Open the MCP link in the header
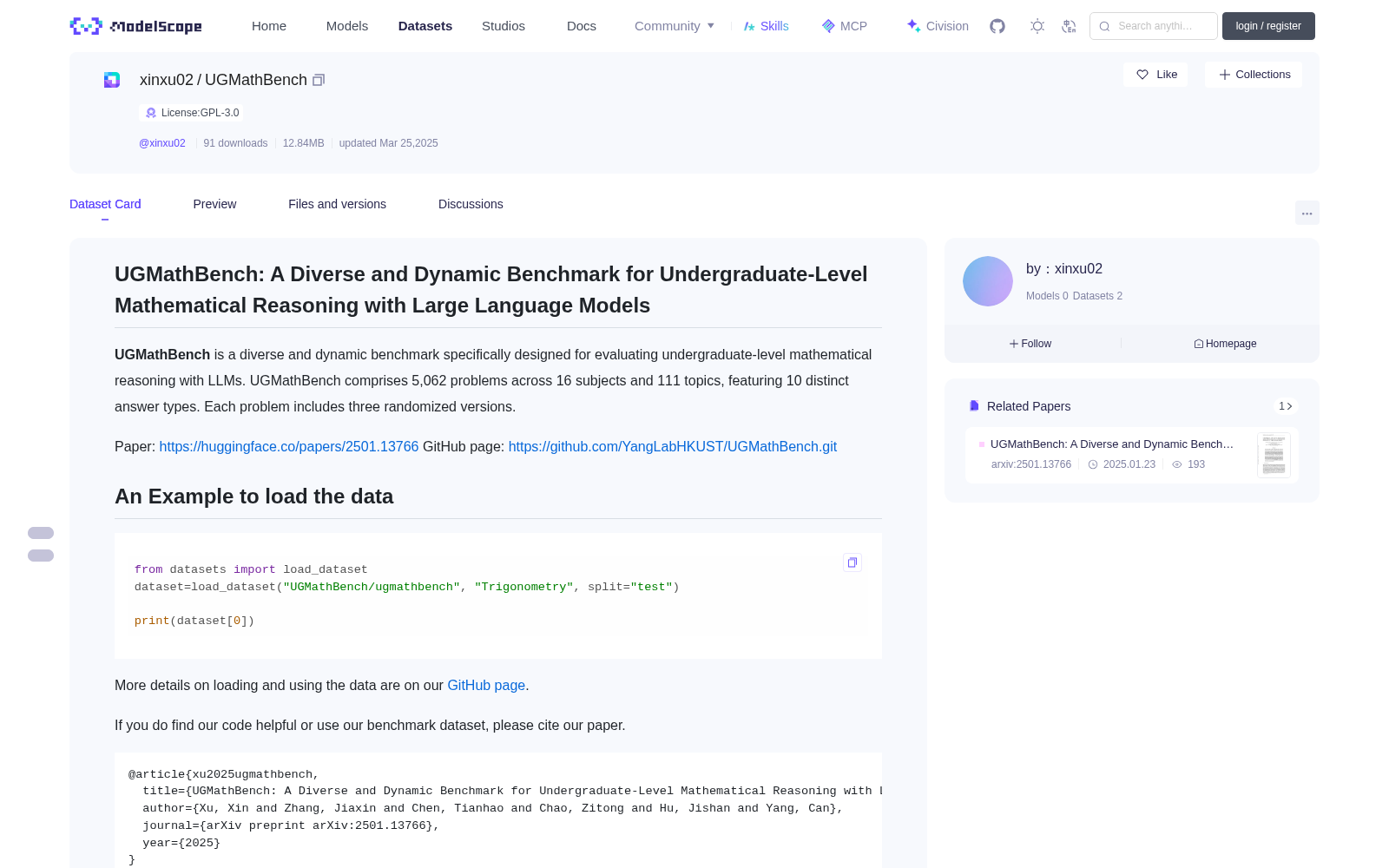1389x868 pixels. [x=845, y=26]
